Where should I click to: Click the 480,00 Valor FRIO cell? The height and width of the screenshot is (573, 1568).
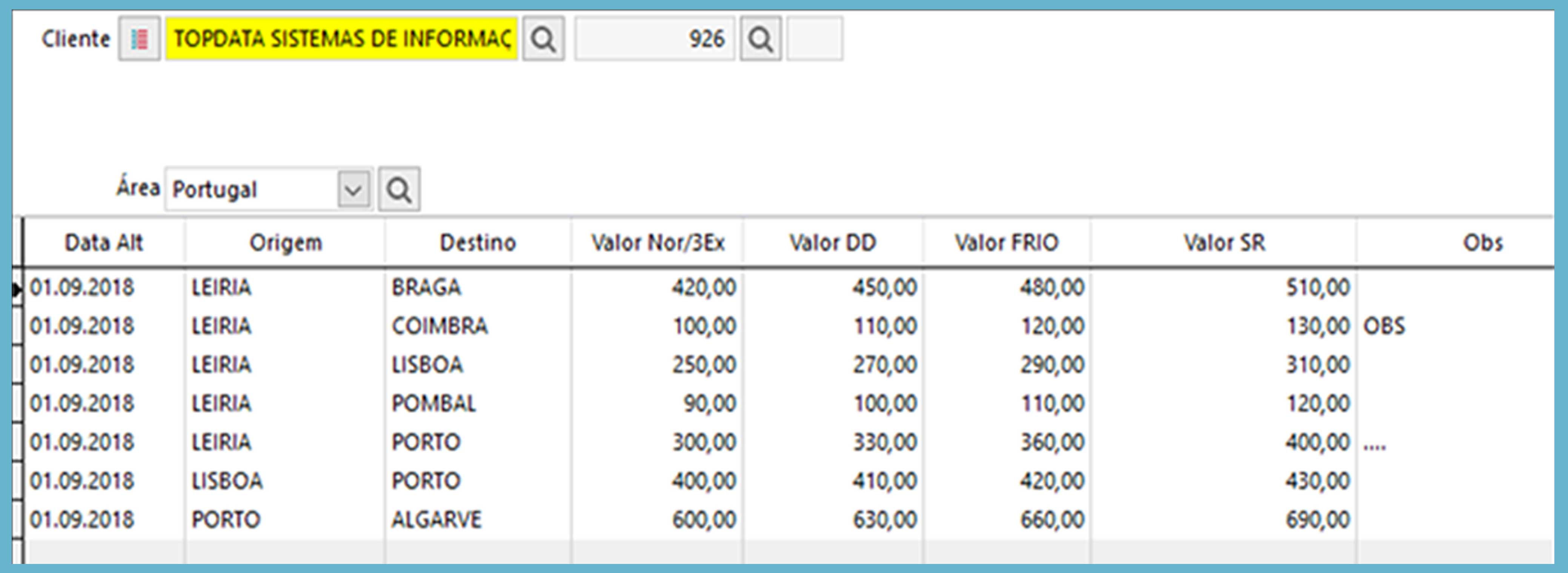click(x=1007, y=287)
